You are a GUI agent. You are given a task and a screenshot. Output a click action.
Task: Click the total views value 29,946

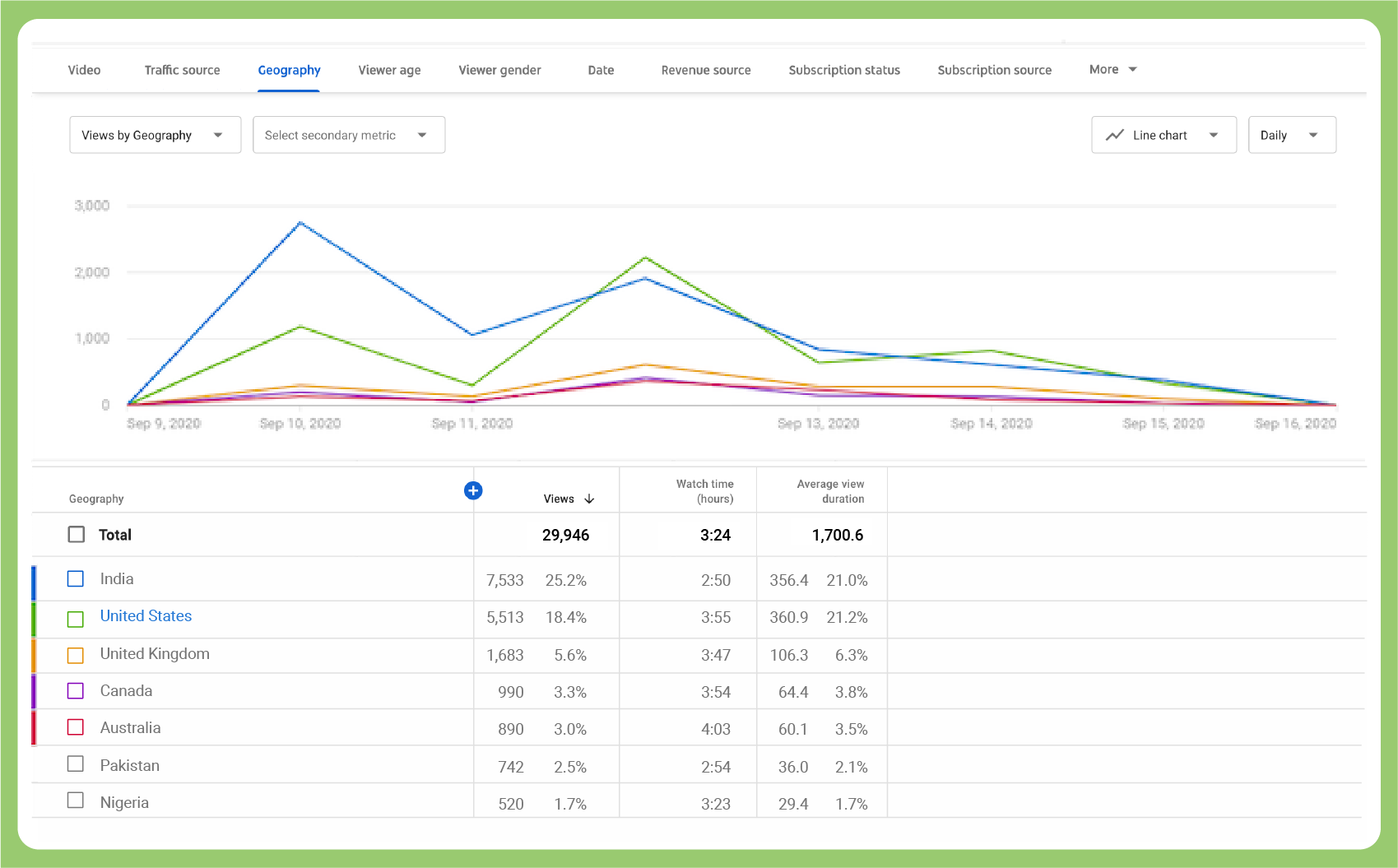pyautogui.click(x=565, y=535)
